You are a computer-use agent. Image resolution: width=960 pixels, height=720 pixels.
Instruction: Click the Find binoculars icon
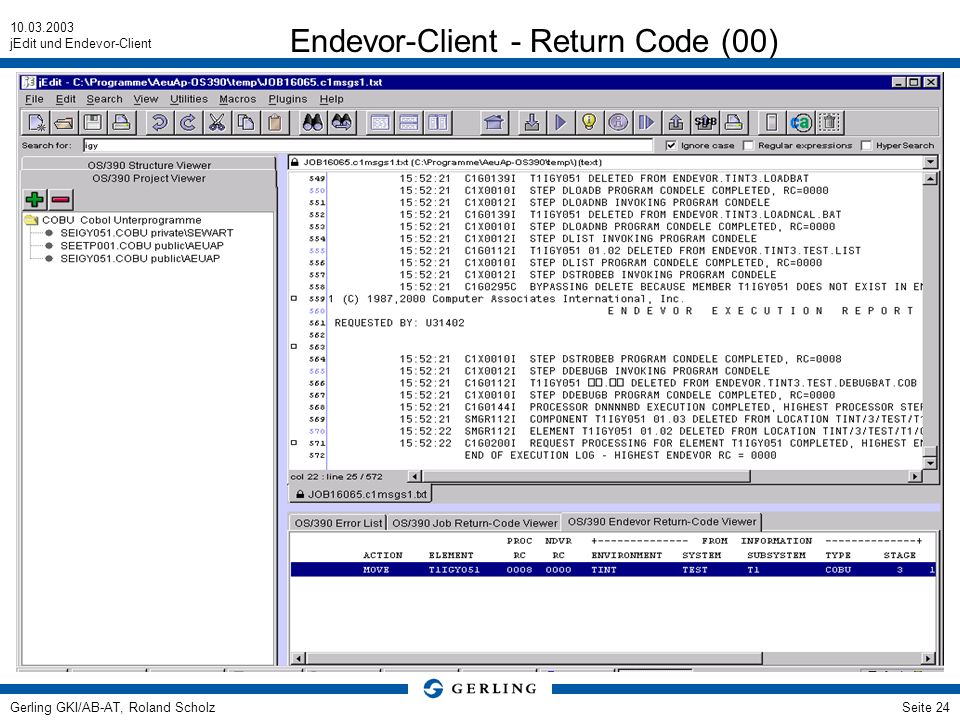pos(313,123)
